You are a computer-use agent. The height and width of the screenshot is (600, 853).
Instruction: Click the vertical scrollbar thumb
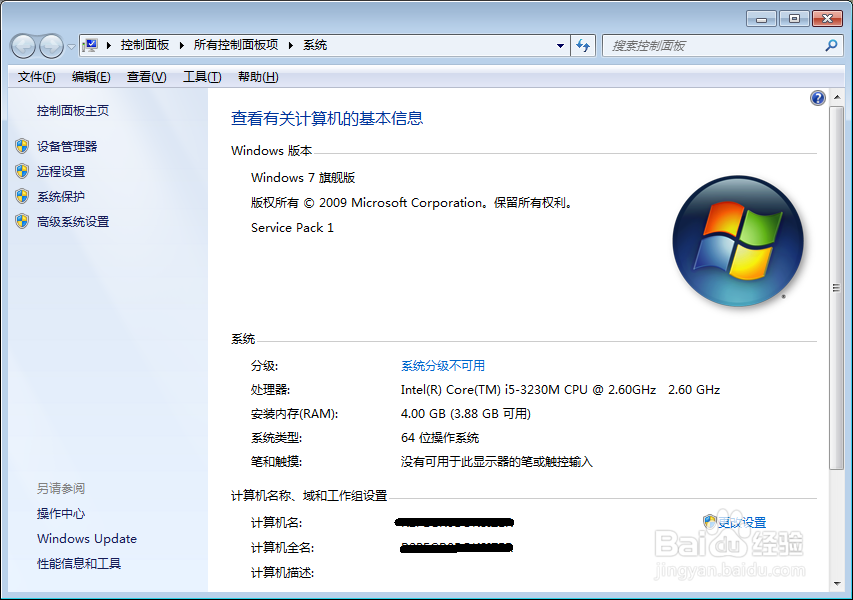pyautogui.click(x=837, y=288)
